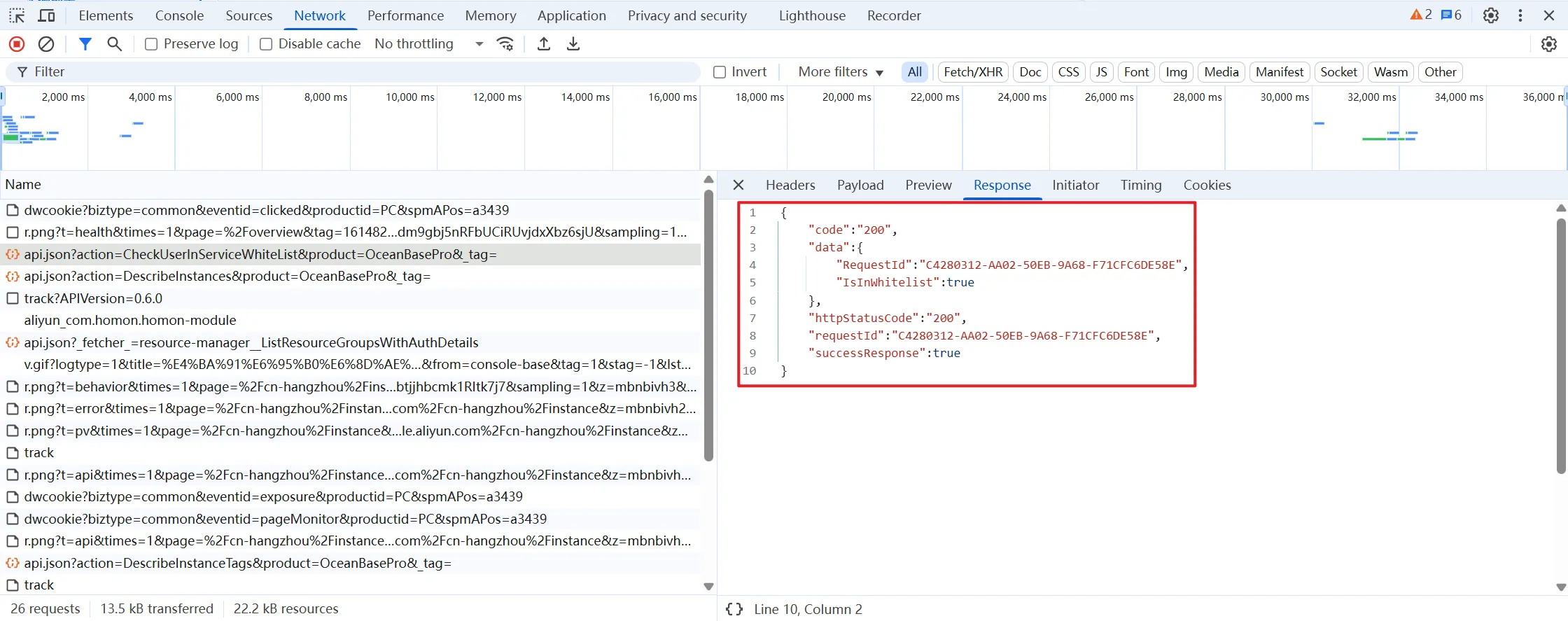Export HAR file download icon

pyautogui.click(x=573, y=44)
